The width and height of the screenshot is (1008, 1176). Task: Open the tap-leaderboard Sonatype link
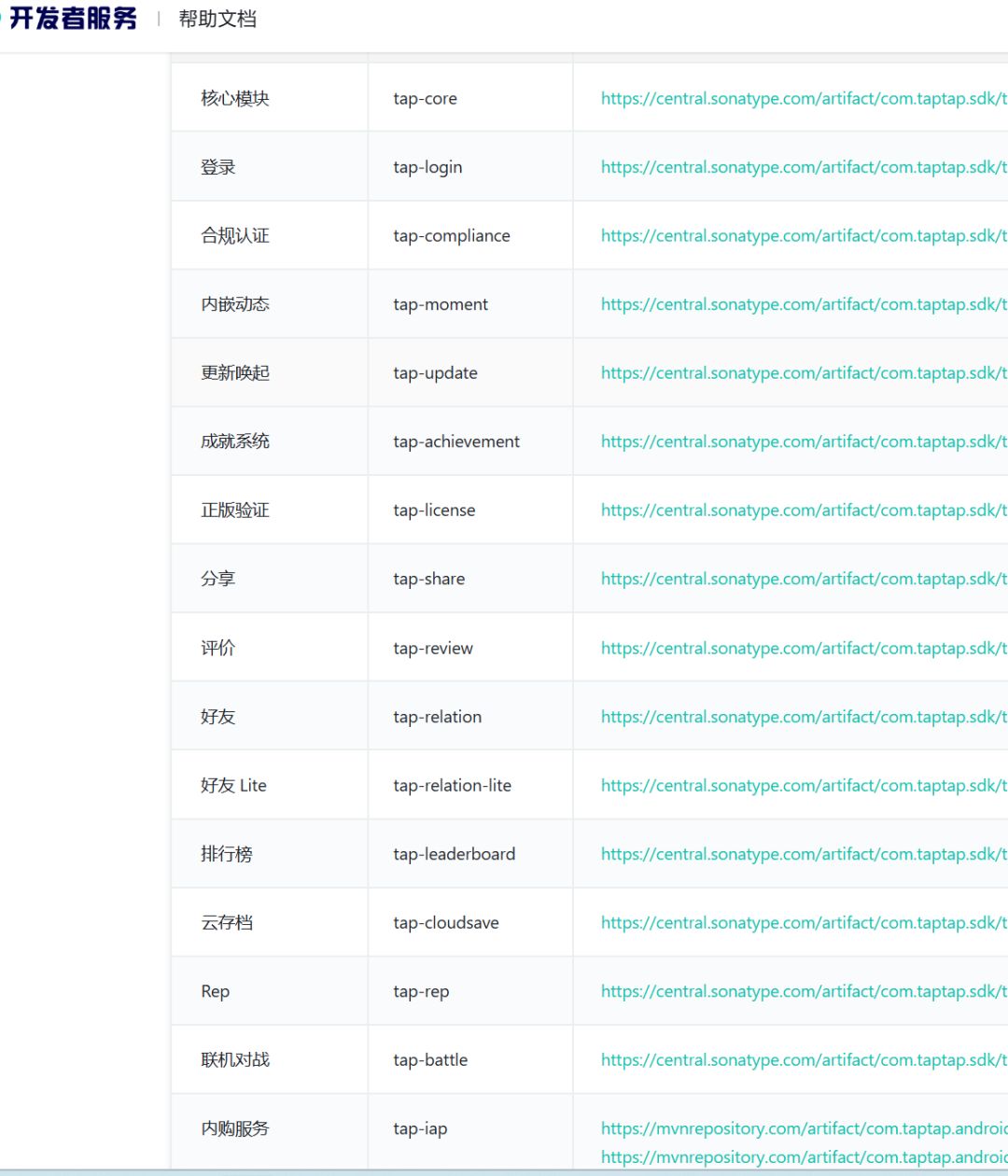[804, 854]
